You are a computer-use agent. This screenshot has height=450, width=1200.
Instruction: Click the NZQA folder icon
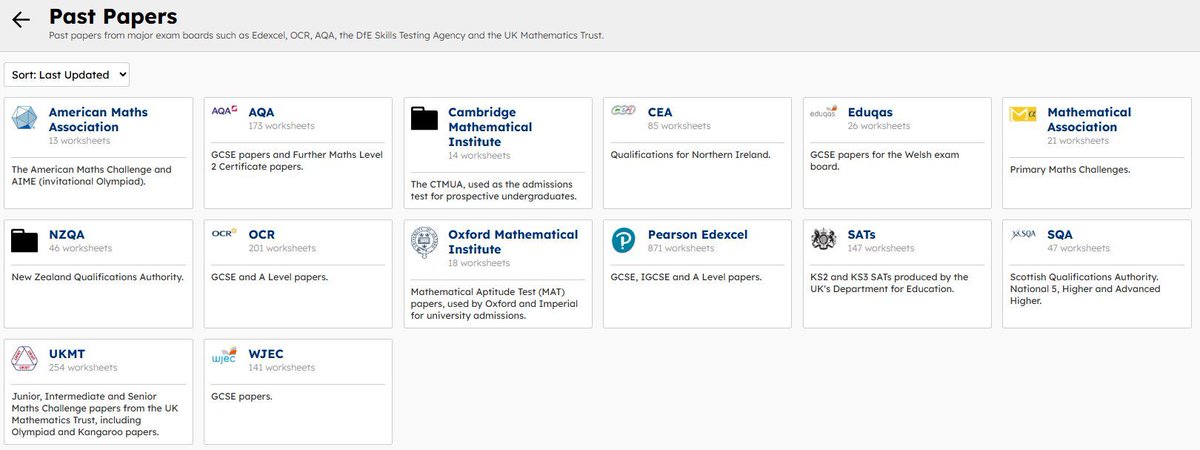coord(25,240)
